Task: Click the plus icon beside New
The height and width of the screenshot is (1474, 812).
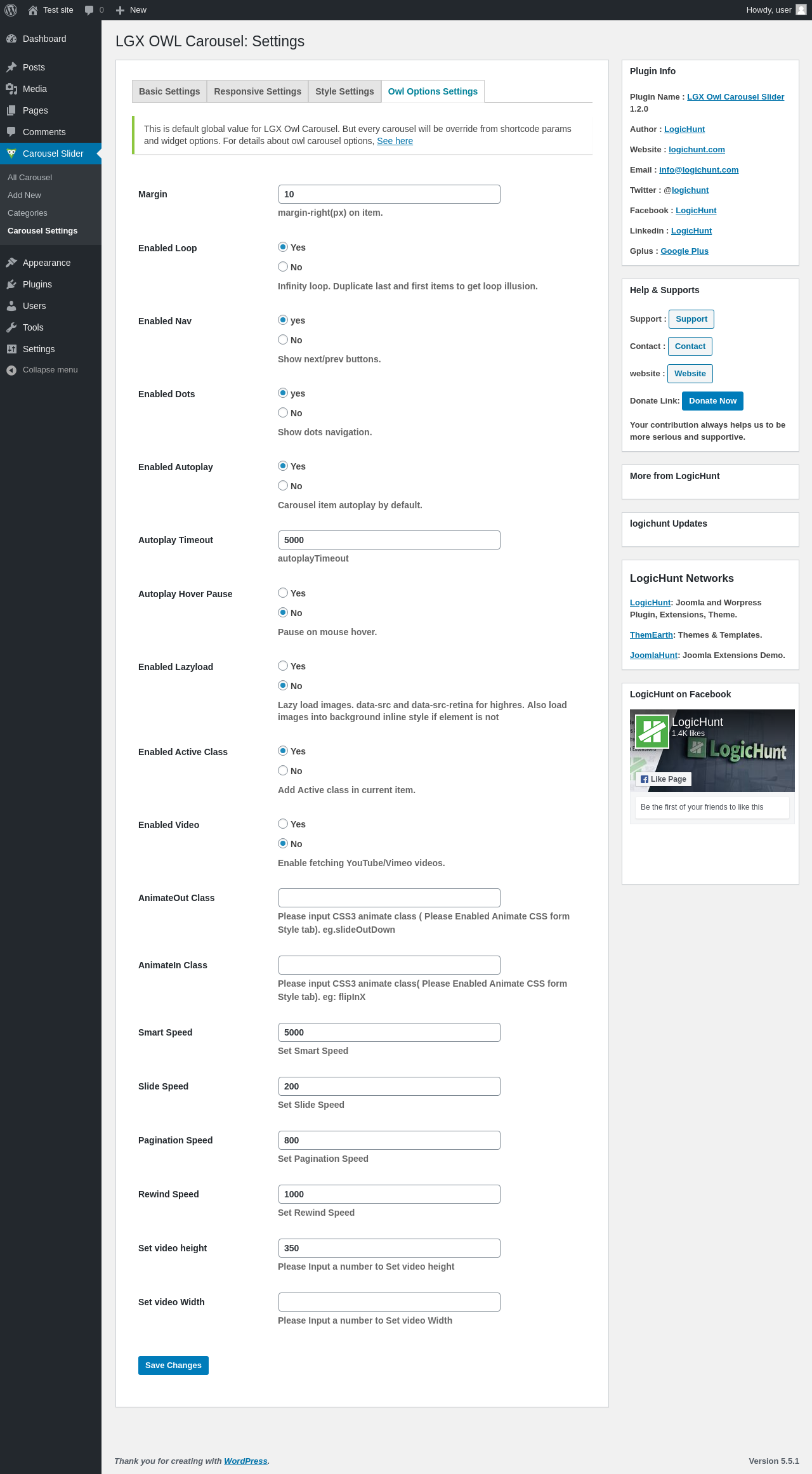Action: [x=120, y=10]
